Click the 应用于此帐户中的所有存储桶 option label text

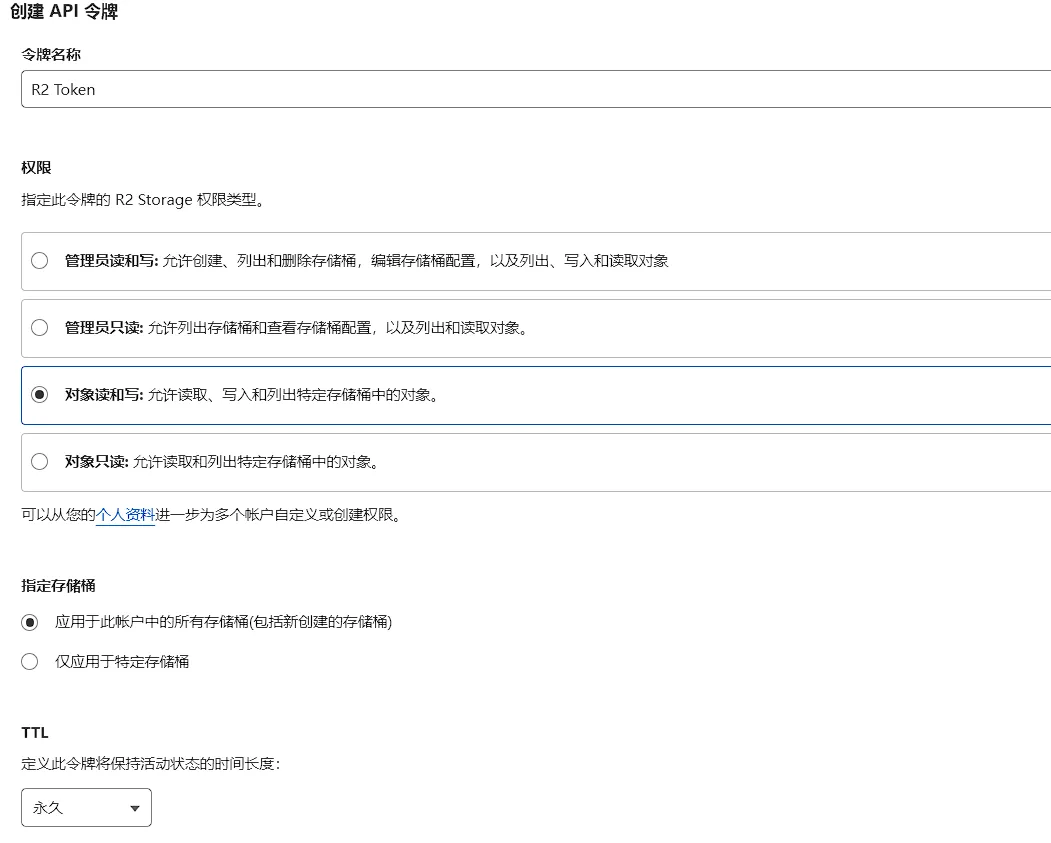click(x=223, y=622)
